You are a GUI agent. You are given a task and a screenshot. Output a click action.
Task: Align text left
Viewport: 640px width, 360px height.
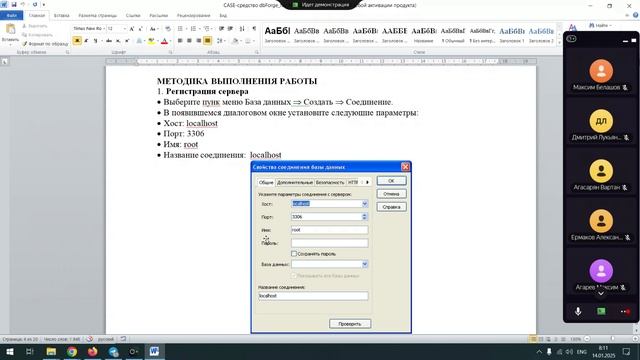click(180, 41)
